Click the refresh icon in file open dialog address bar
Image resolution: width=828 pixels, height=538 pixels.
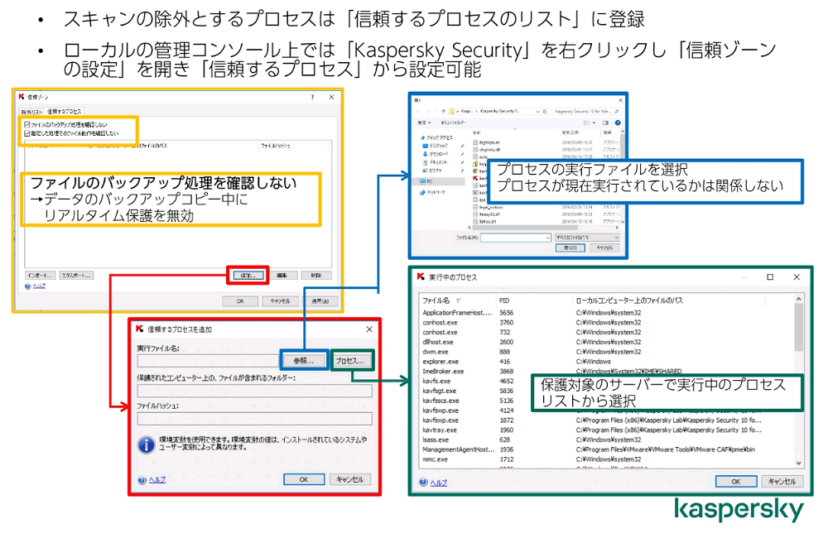545,111
